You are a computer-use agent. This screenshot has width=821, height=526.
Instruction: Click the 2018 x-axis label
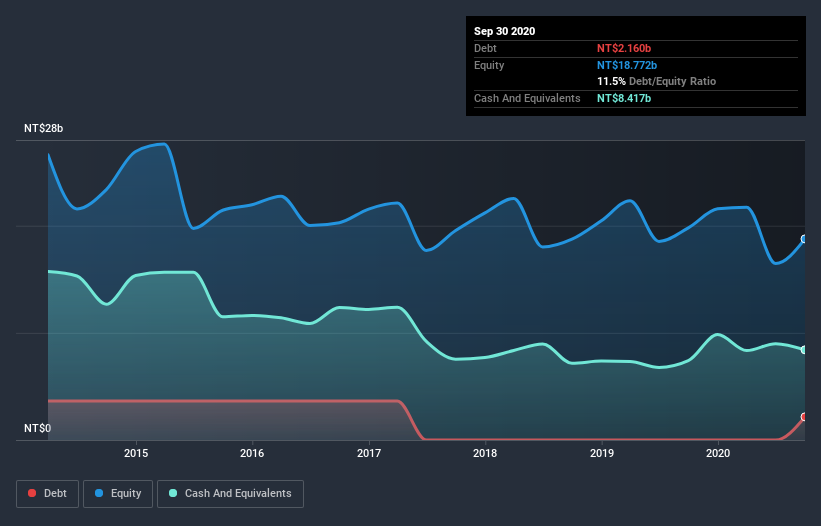[x=485, y=453]
